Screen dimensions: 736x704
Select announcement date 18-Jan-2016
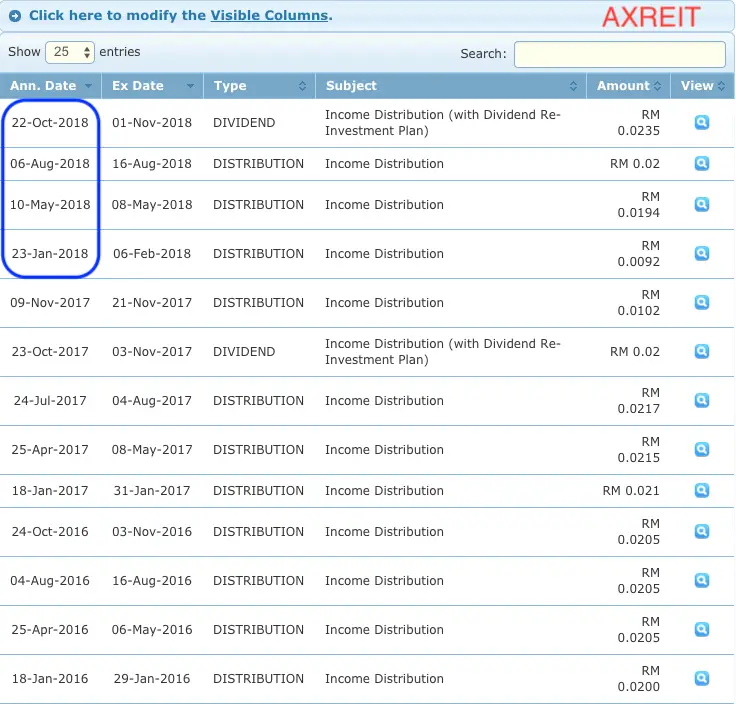point(50,679)
